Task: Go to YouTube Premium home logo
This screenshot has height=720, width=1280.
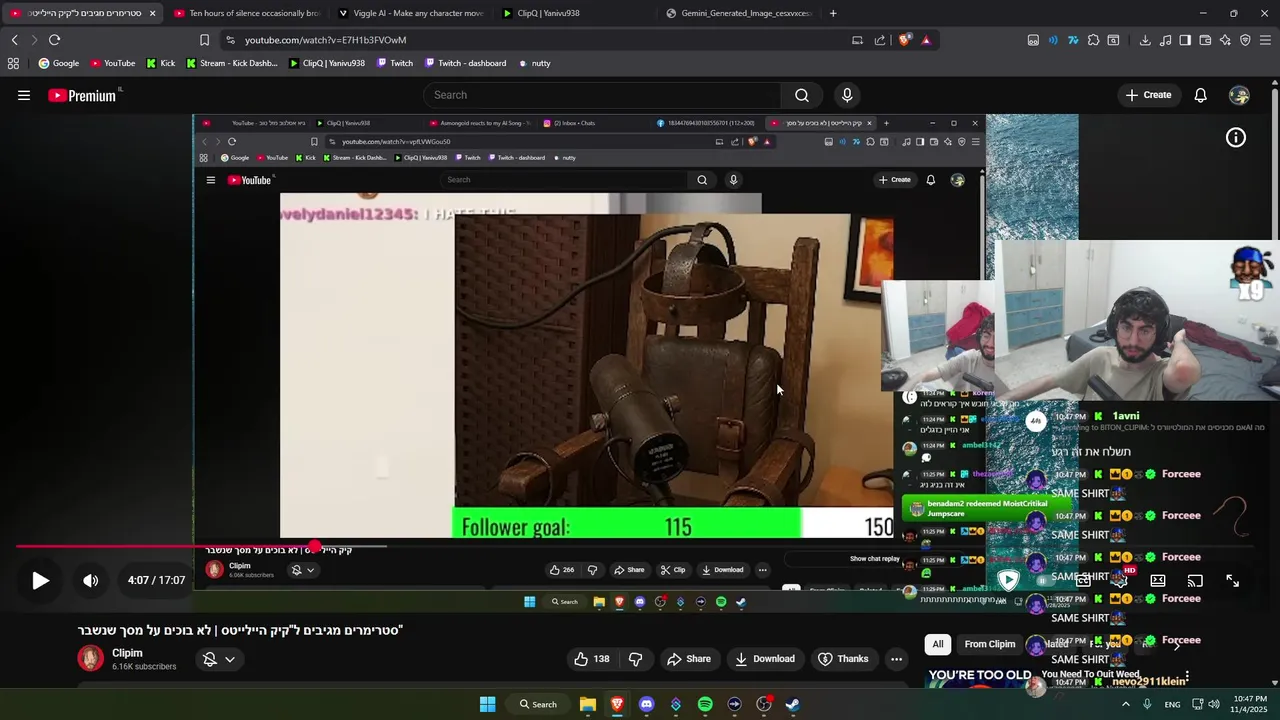Action: point(82,95)
